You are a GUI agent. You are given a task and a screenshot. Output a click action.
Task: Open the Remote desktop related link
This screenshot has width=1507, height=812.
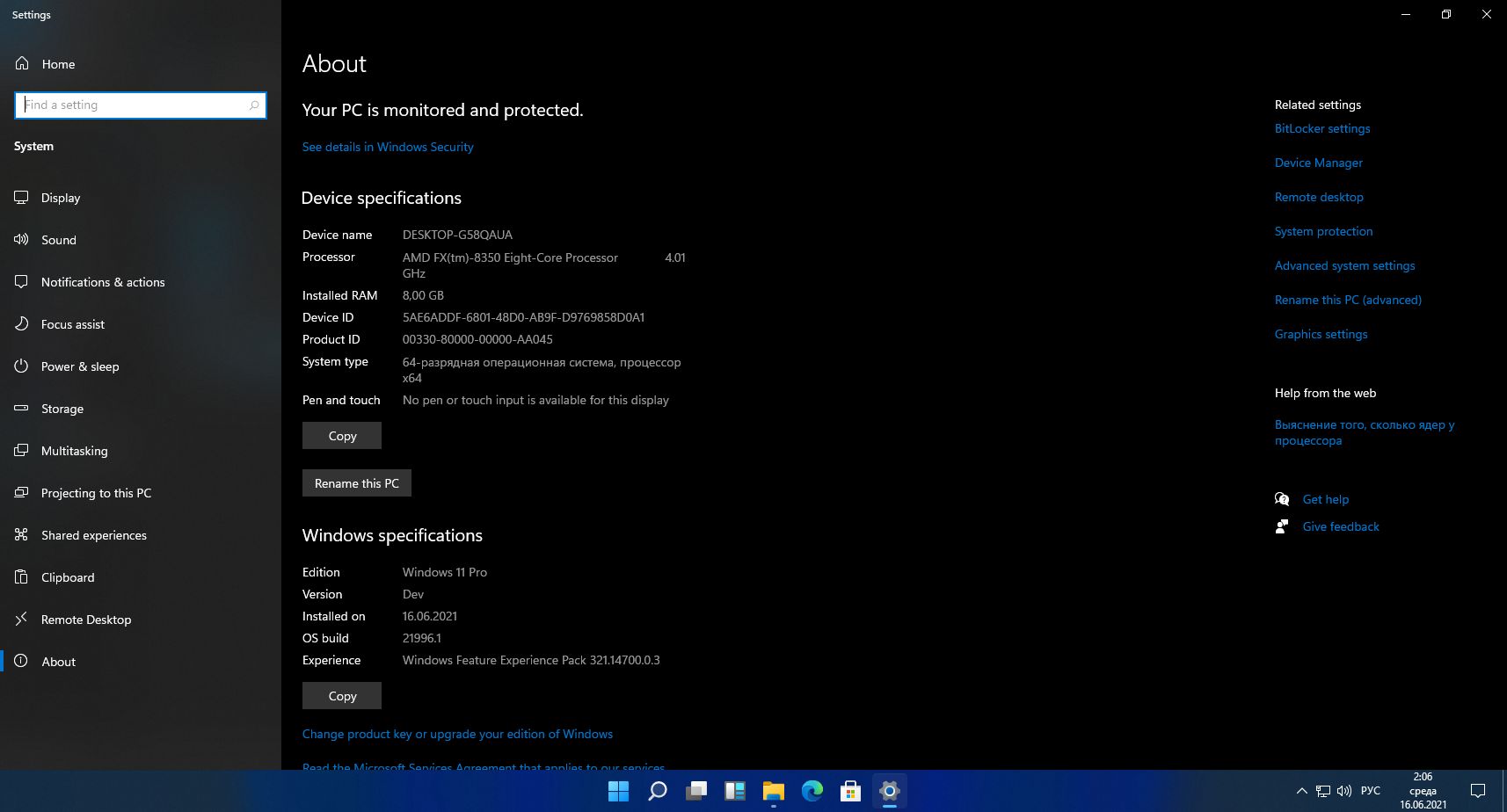point(1319,197)
